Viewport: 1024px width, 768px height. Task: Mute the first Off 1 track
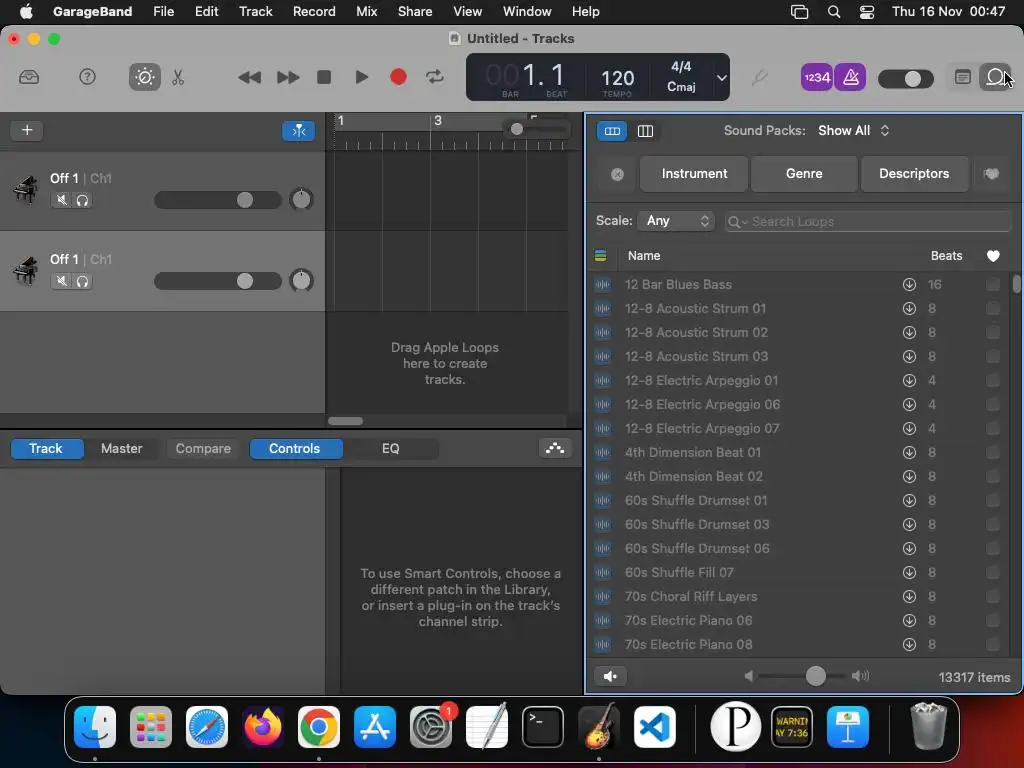[x=61, y=200]
